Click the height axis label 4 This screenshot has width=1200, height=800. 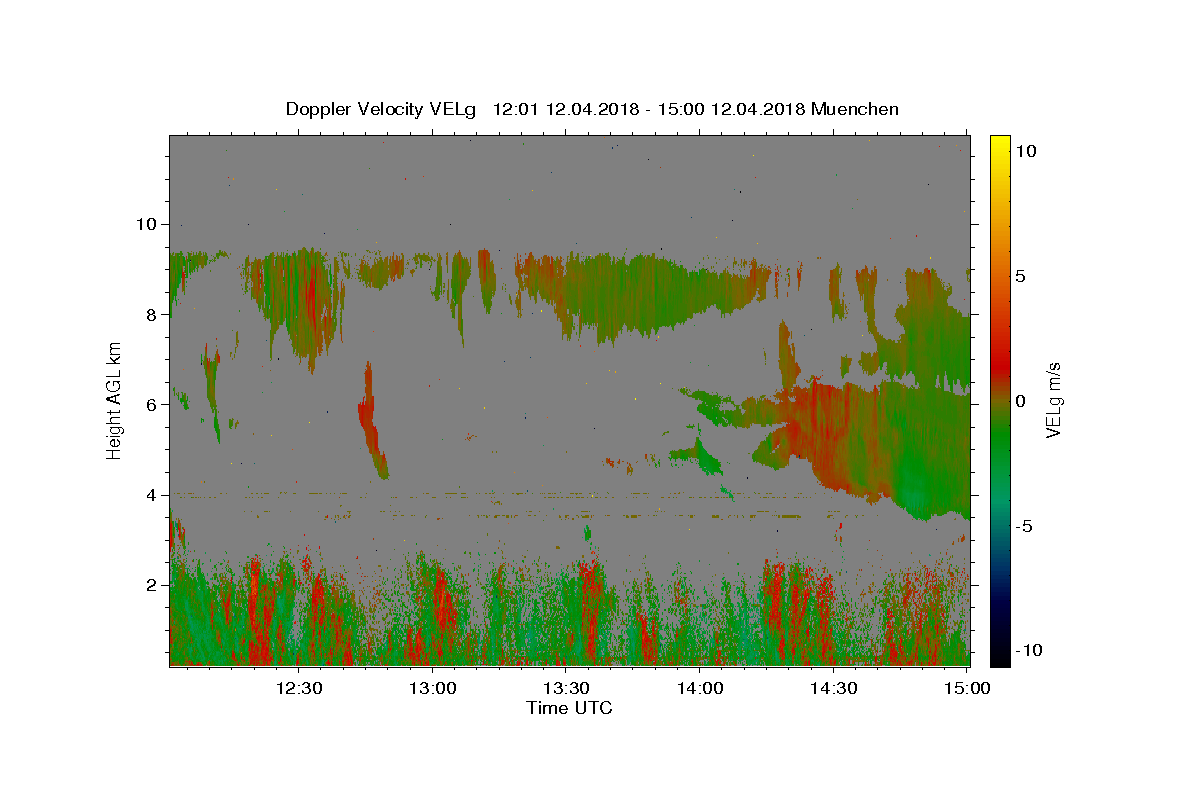pyautogui.click(x=152, y=495)
